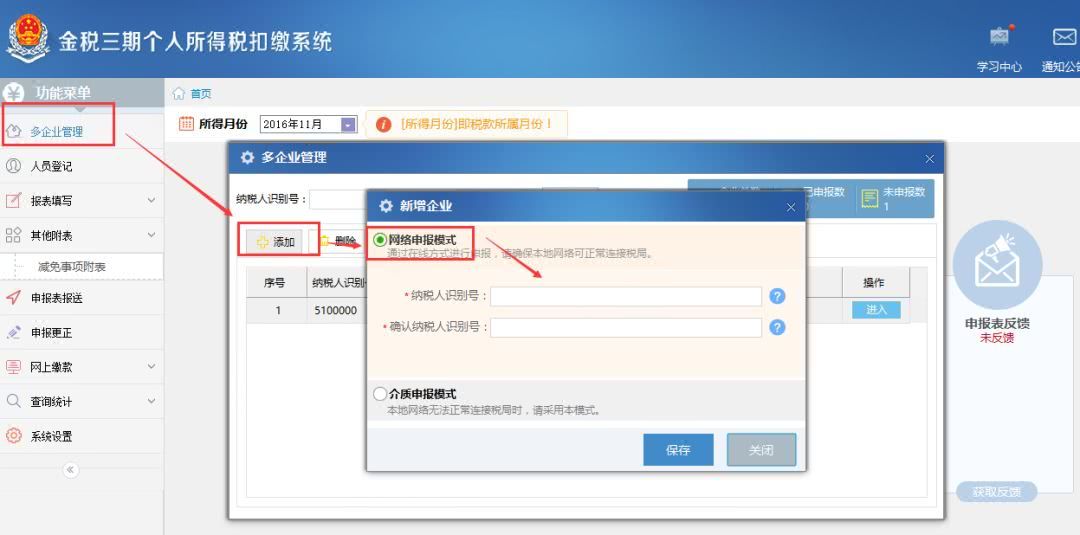Select the 介质申报模式 radio button

click(x=380, y=394)
